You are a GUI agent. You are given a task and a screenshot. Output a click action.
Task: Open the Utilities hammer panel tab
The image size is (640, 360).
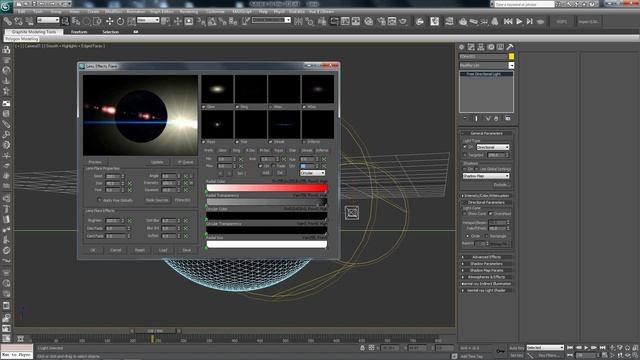(x=510, y=47)
